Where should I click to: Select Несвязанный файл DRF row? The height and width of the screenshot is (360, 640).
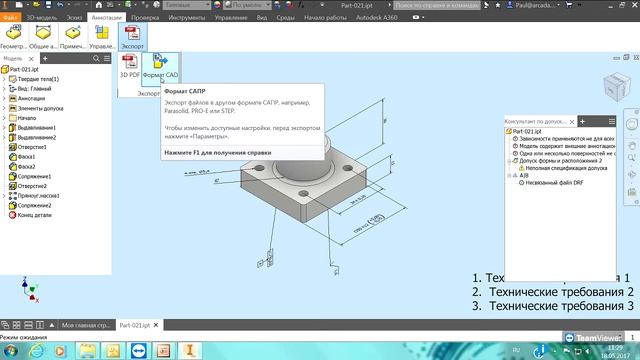click(x=551, y=183)
